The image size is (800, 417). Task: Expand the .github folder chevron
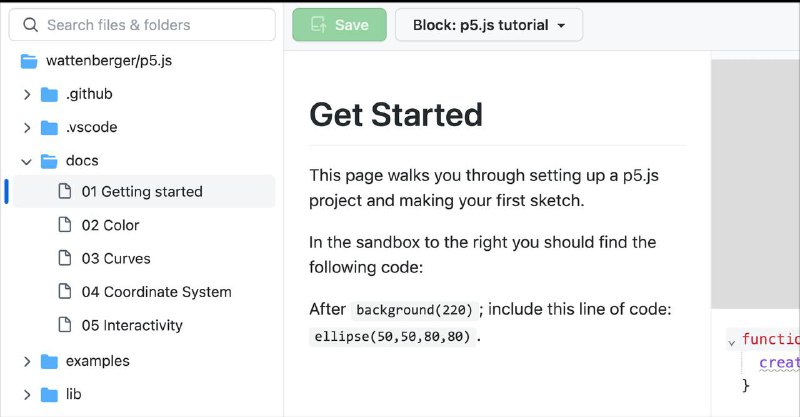click(x=27, y=95)
